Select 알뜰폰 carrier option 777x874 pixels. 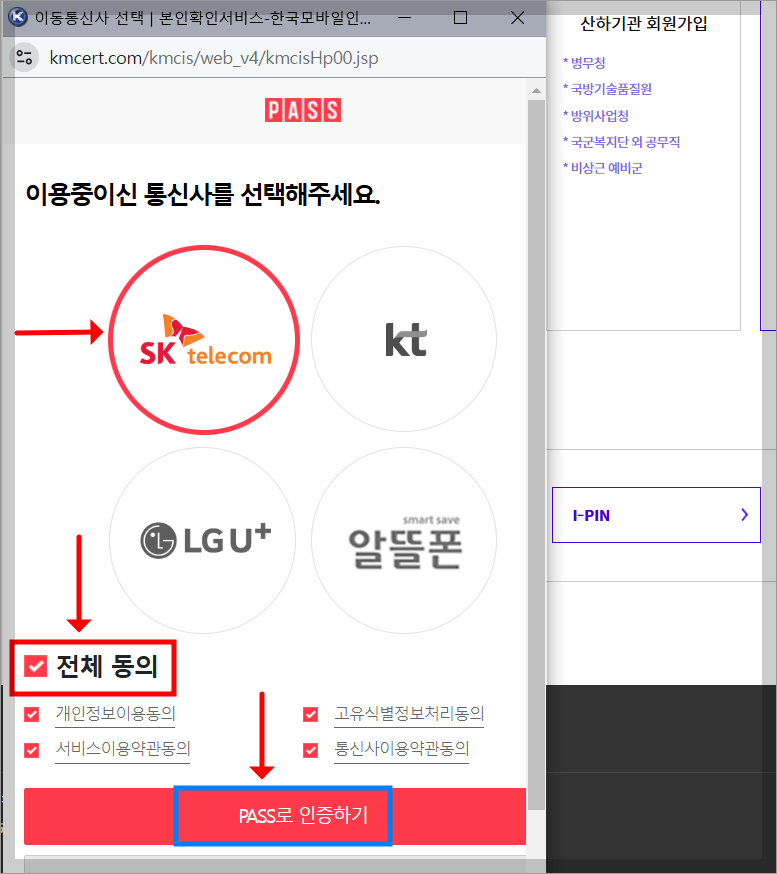(404, 540)
